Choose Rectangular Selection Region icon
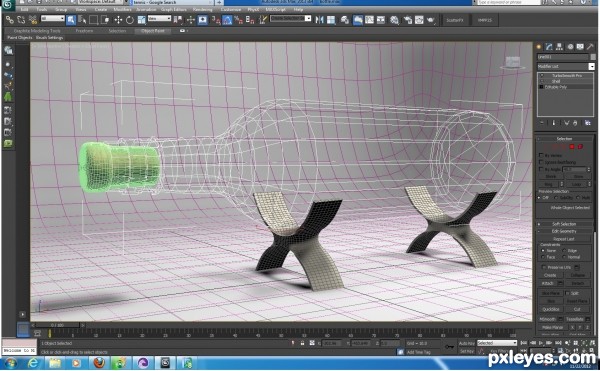Image resolution: width=600 pixels, height=371 pixels. pyautogui.click(x=93, y=20)
